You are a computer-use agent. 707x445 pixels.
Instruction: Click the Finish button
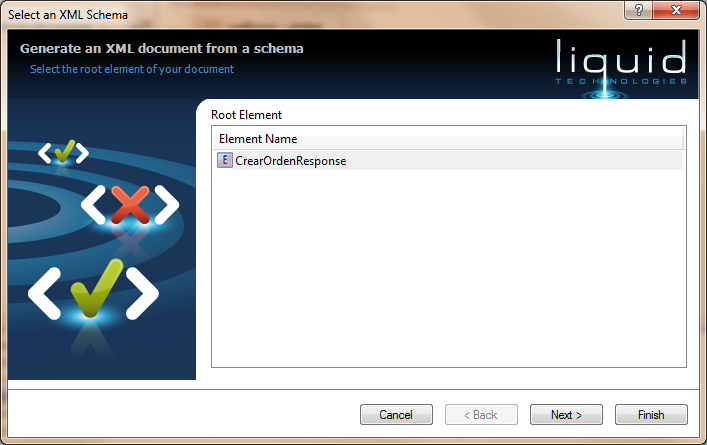[x=651, y=415]
